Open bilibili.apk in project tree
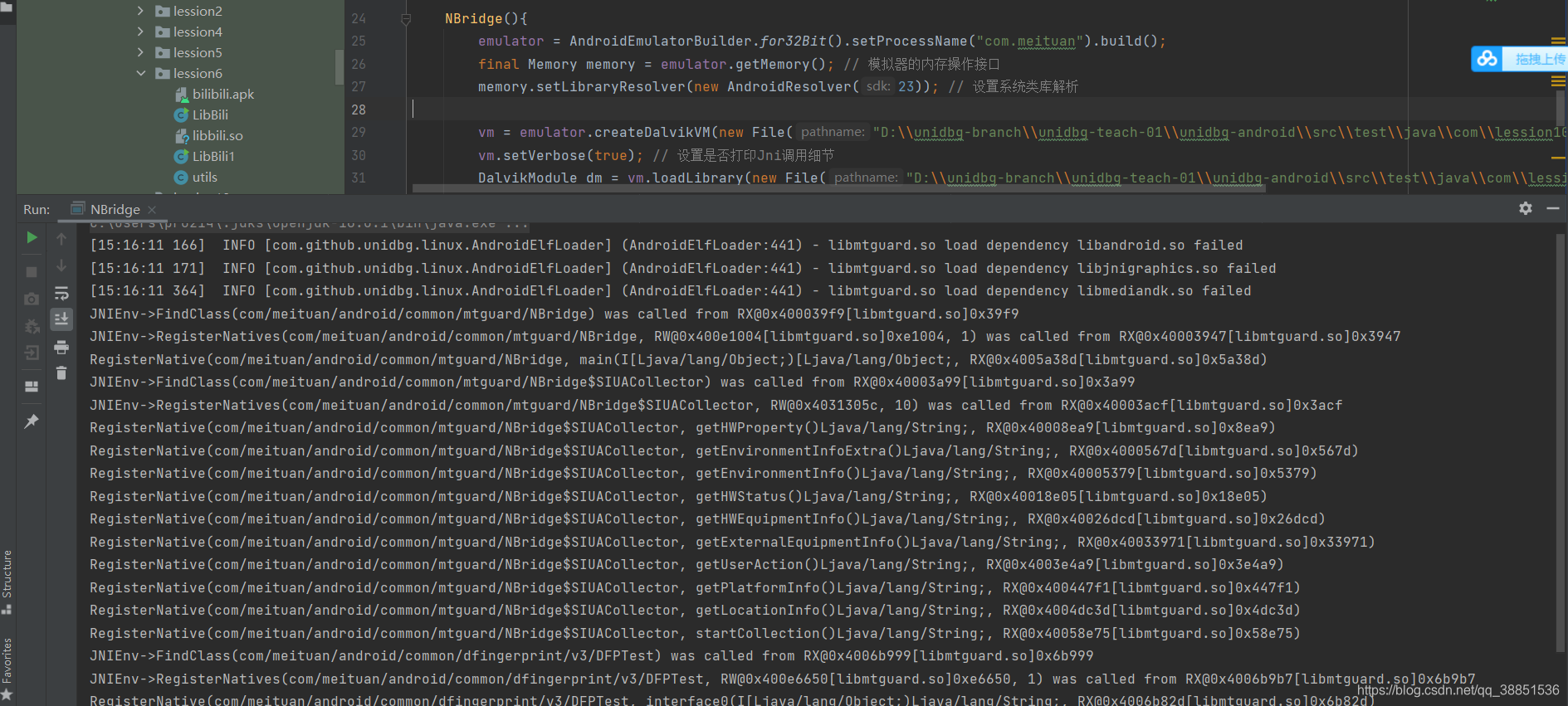Viewport: 1568px width, 706px height. [223, 94]
